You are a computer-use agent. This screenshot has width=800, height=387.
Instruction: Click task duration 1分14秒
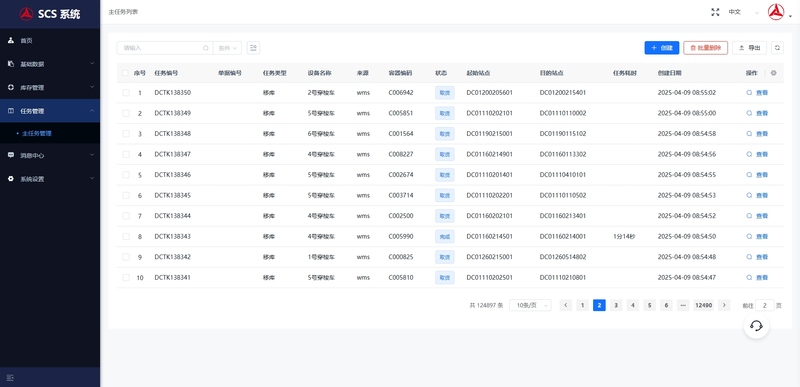pyautogui.click(x=624, y=237)
